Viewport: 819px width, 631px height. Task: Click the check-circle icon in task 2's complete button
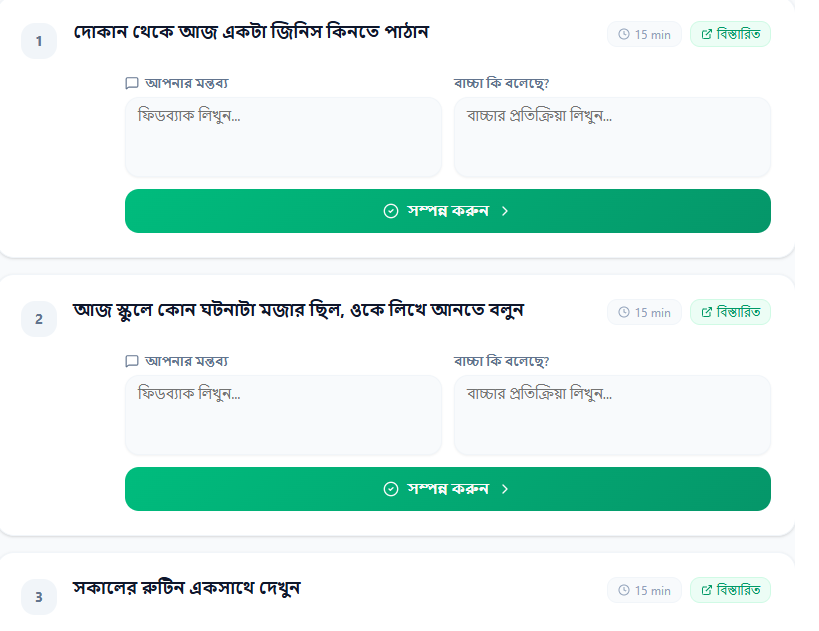point(390,489)
